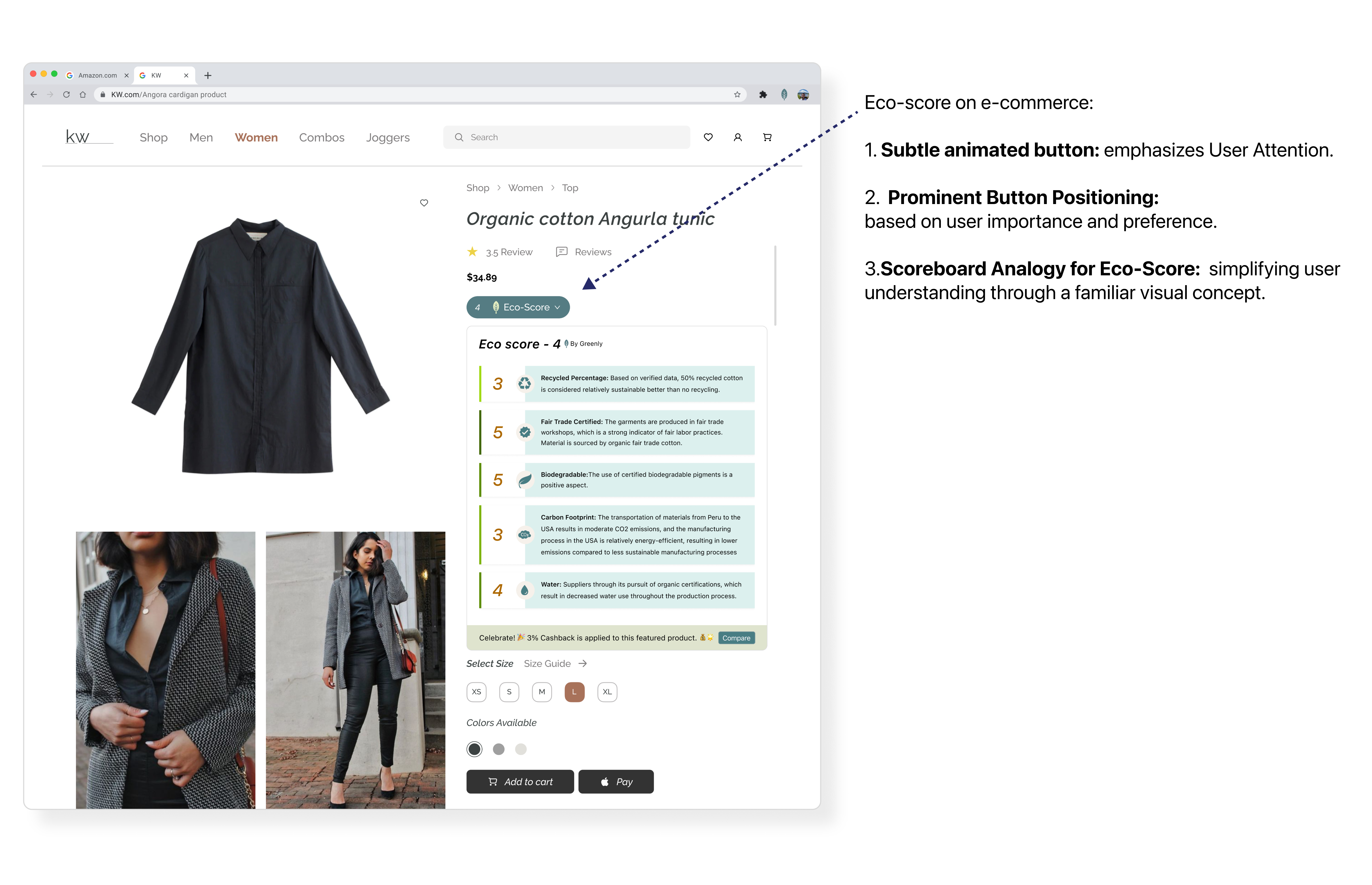Favorite the product with heart icon above tunic image
The height and width of the screenshot is (885, 1372).
[424, 203]
